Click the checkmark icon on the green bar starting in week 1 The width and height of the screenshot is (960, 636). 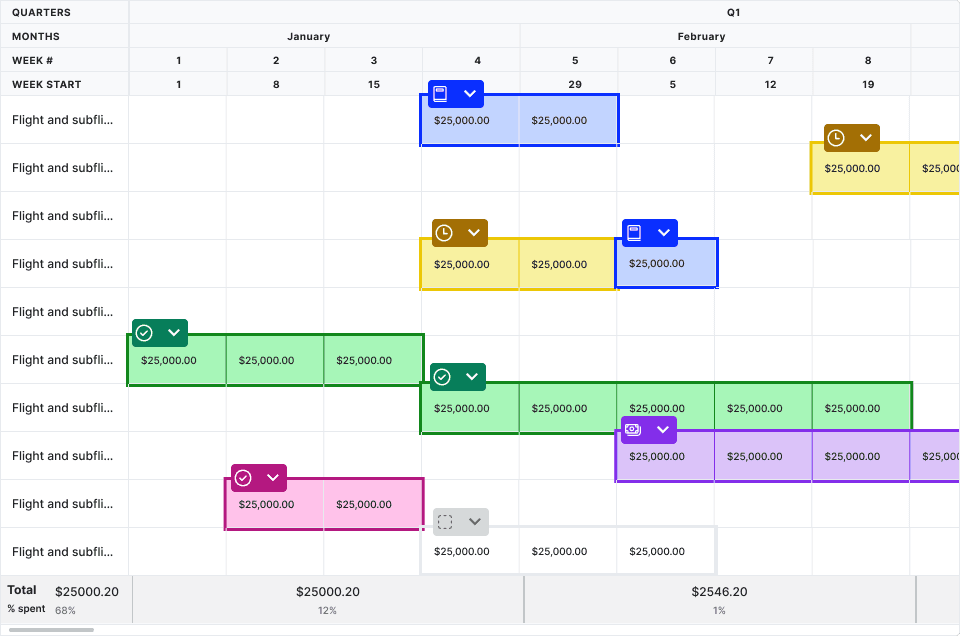[x=144, y=332]
